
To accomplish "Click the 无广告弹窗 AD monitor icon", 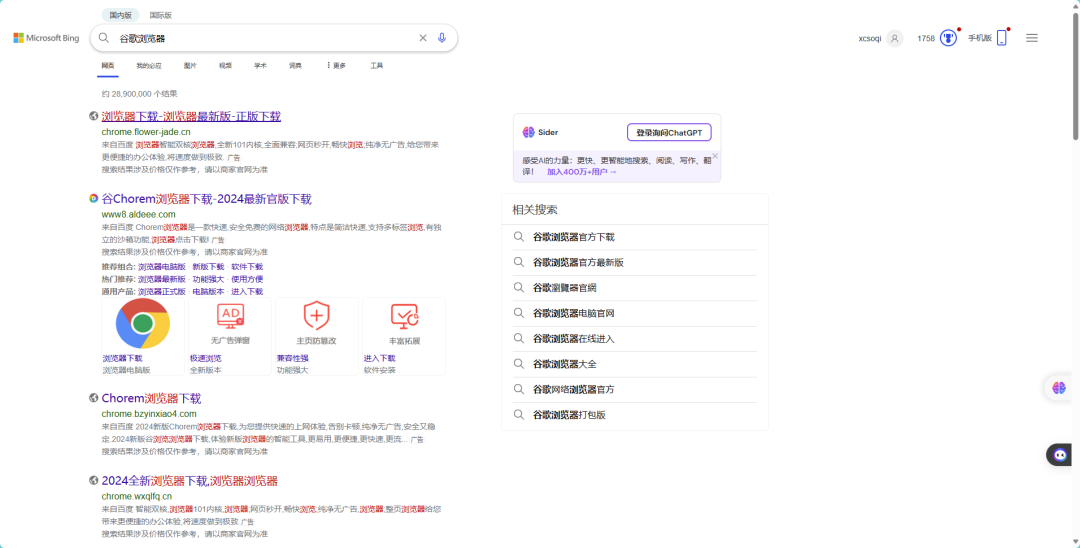I will pos(230,315).
